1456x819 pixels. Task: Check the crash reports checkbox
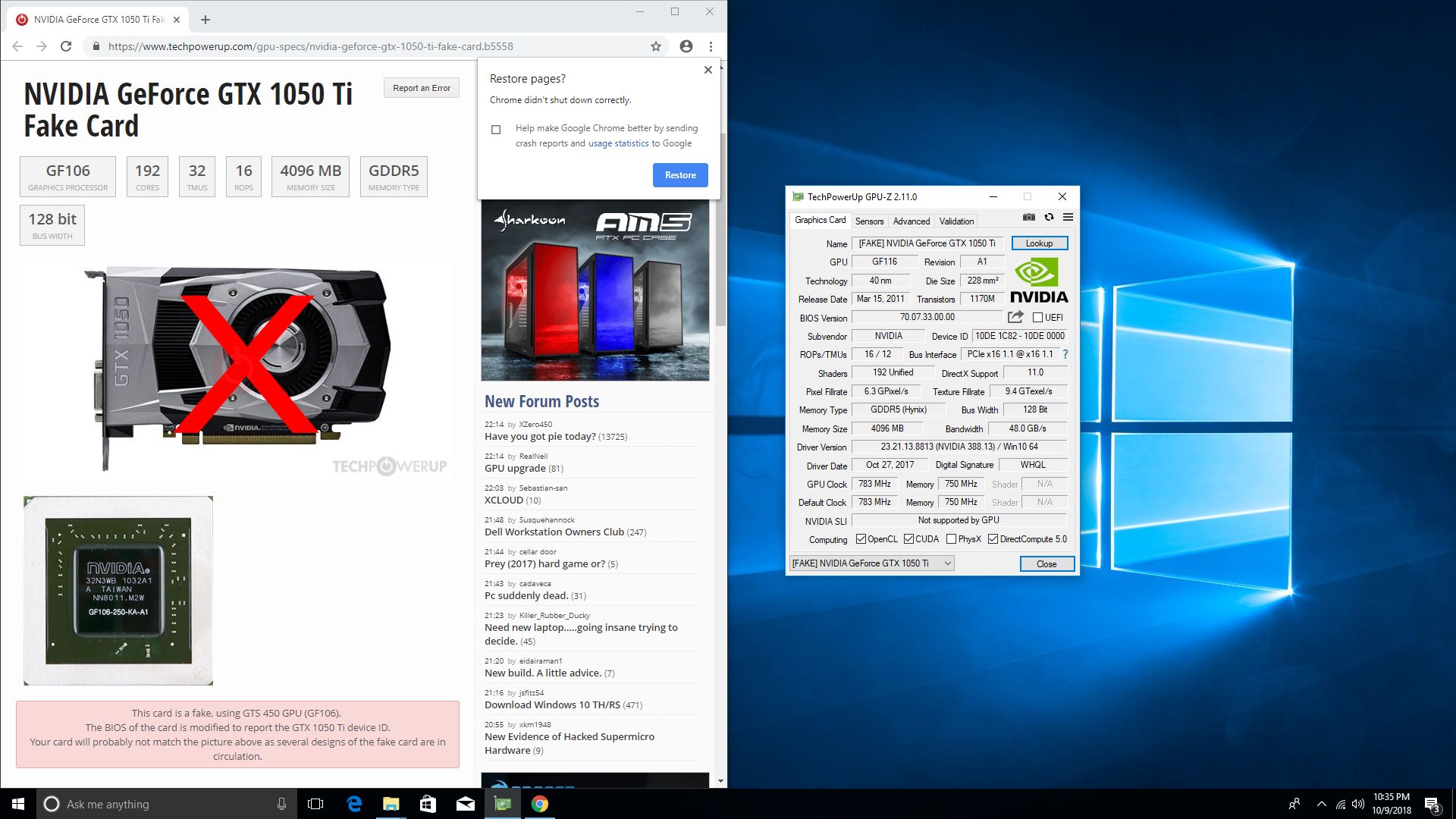point(496,130)
